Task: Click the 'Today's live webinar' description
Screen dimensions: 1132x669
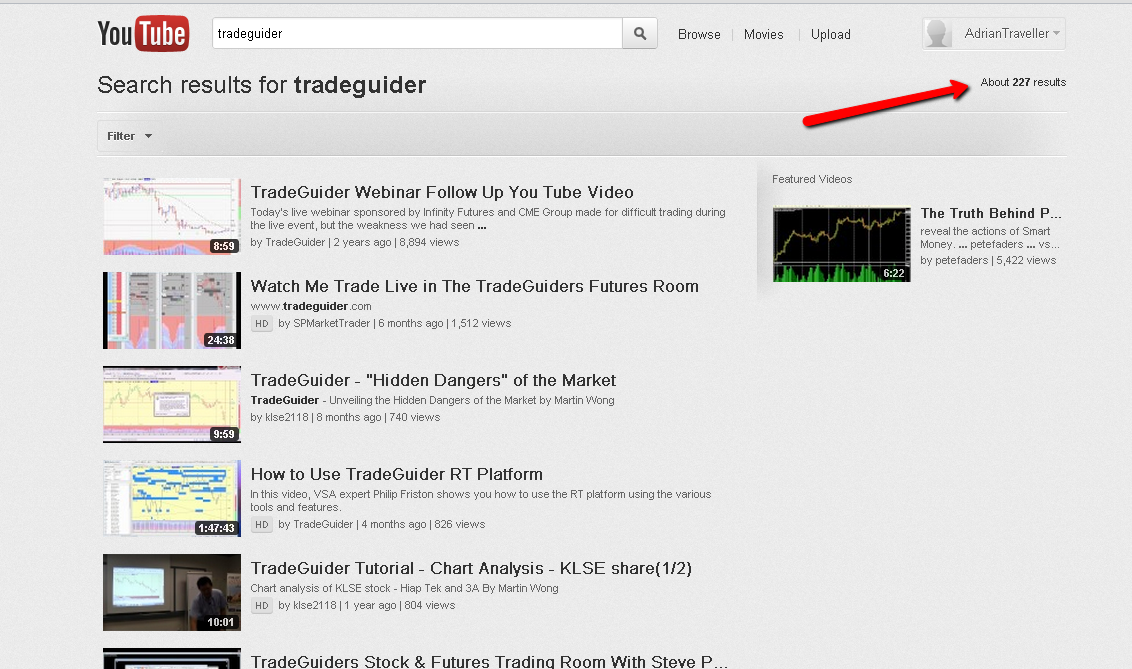Action: point(488,219)
